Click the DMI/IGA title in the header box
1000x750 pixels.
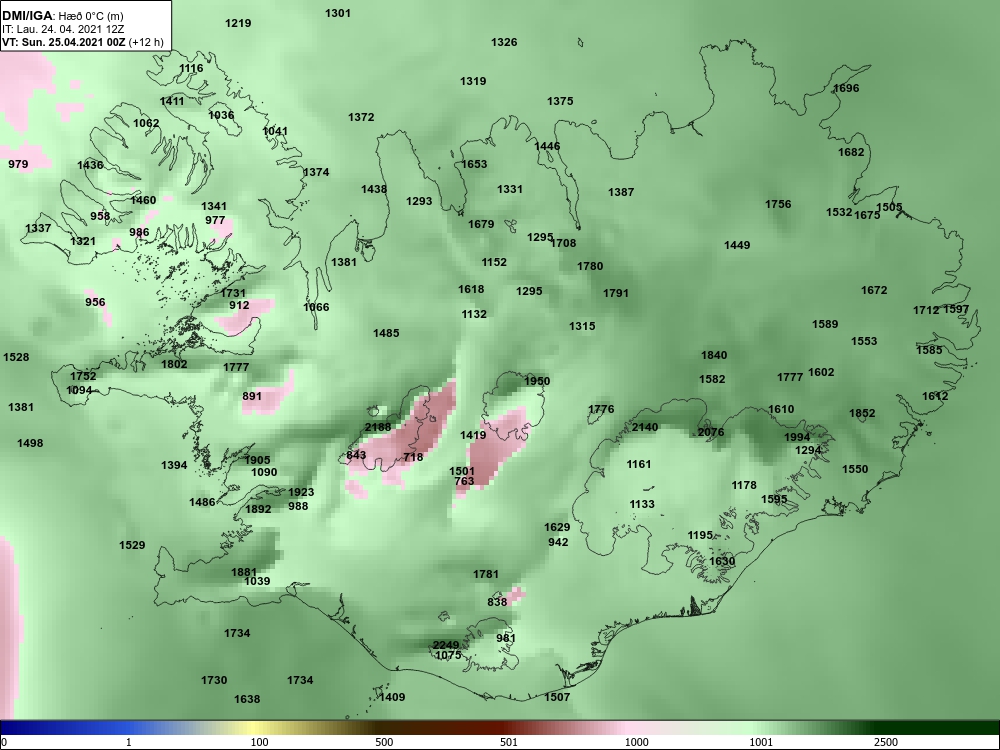point(27,16)
